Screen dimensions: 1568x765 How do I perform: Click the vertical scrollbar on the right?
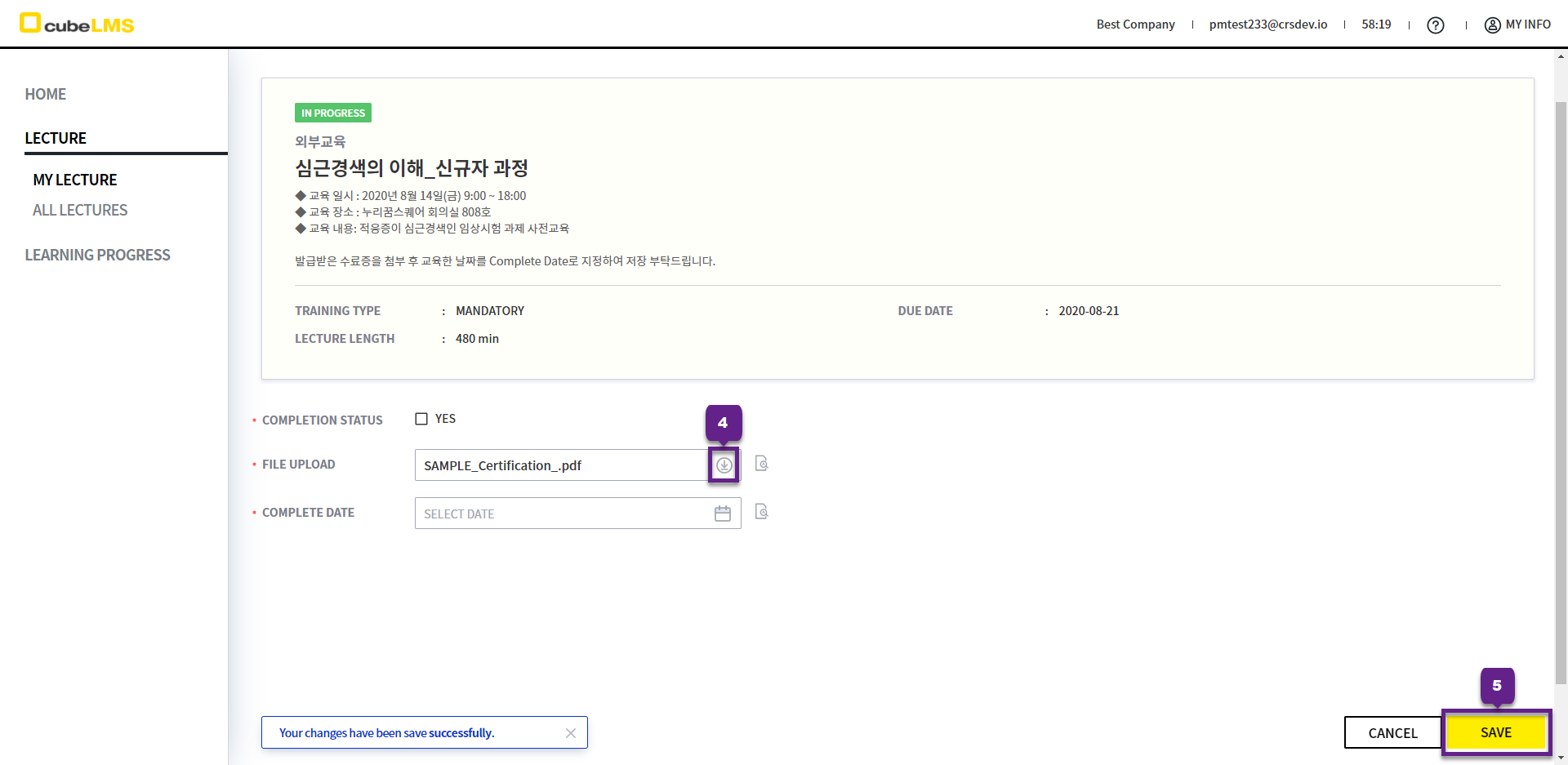pyautogui.click(x=1561, y=392)
